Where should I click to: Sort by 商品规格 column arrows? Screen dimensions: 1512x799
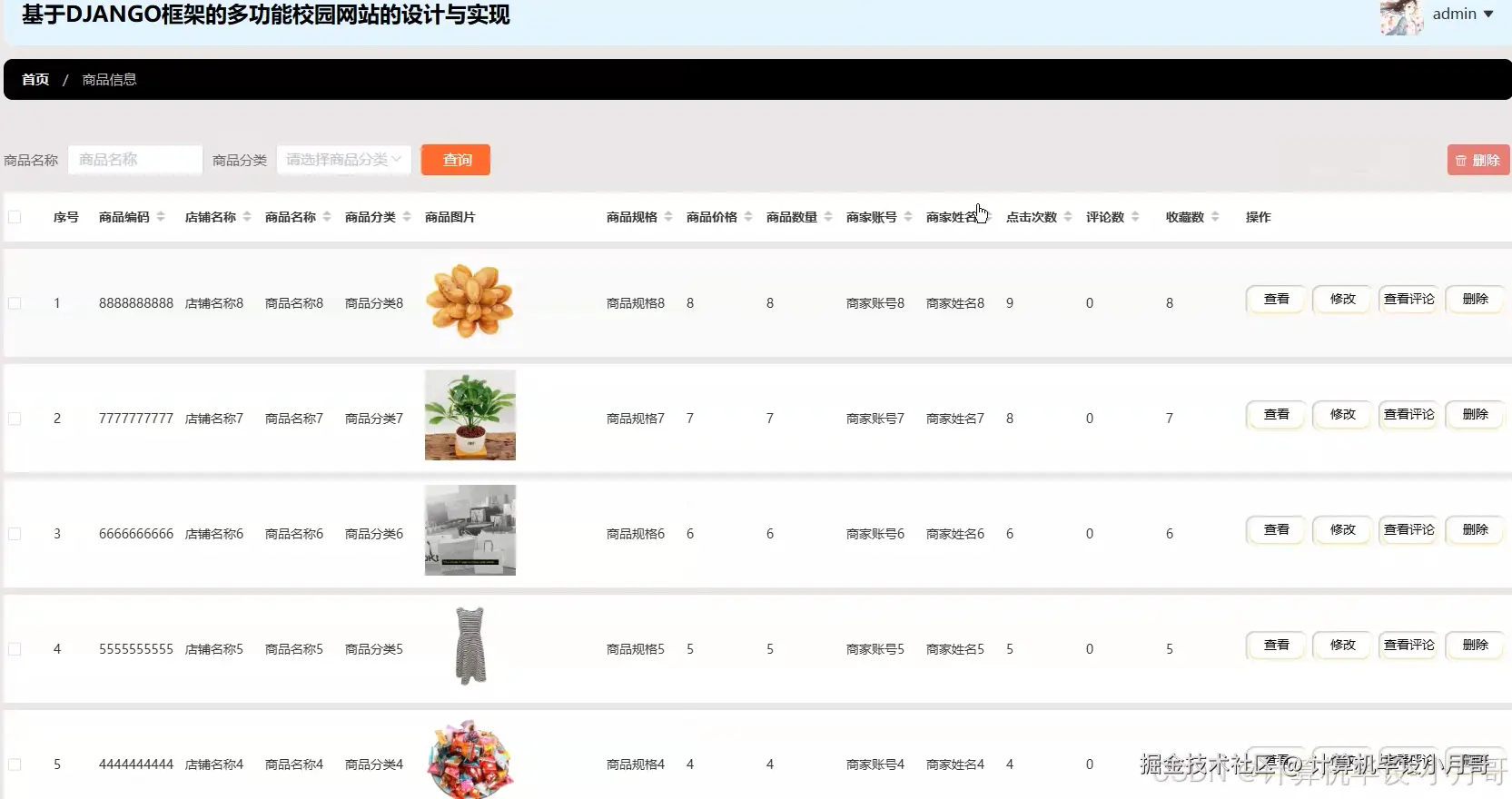point(668,217)
